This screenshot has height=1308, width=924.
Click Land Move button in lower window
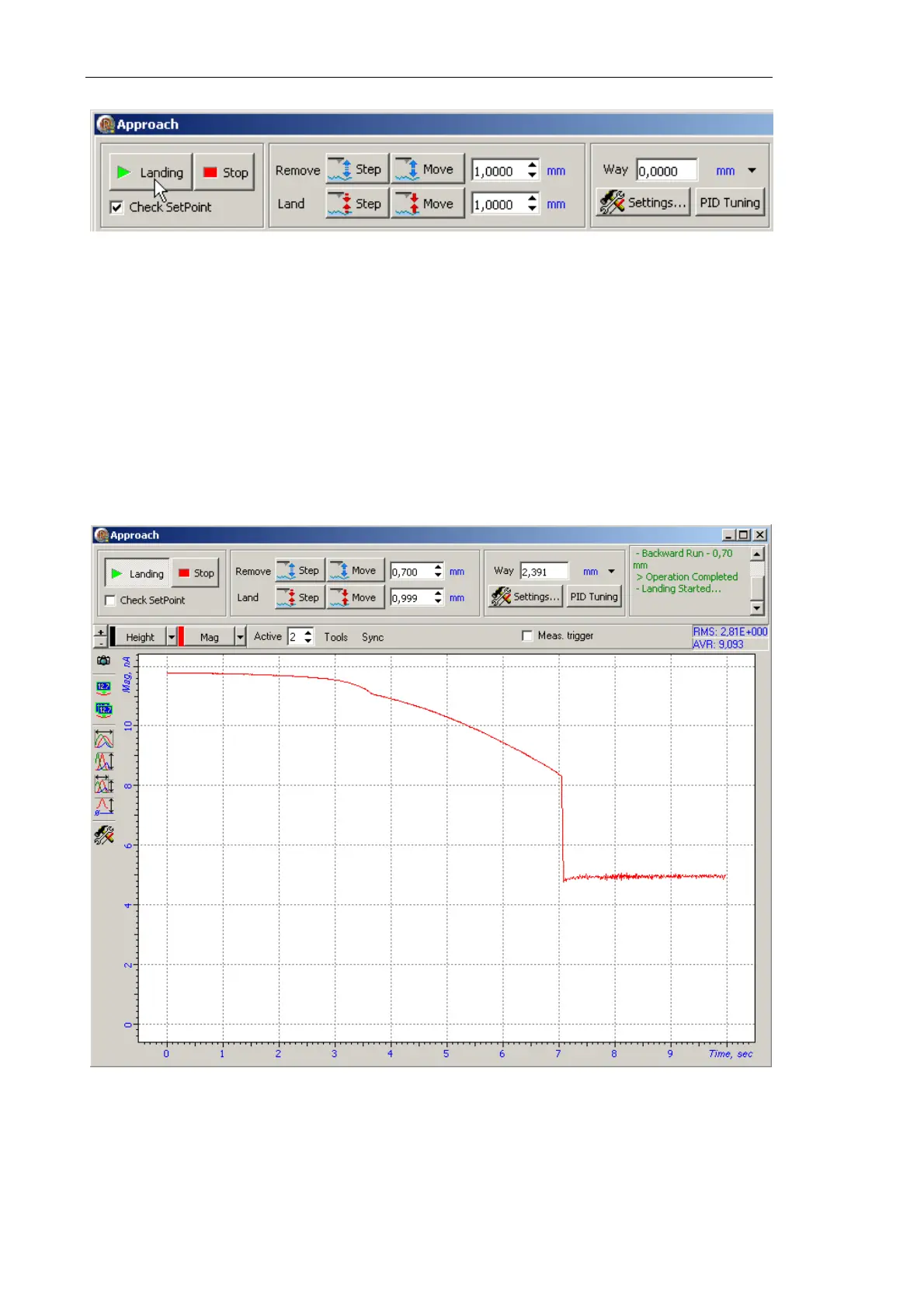coord(355,597)
